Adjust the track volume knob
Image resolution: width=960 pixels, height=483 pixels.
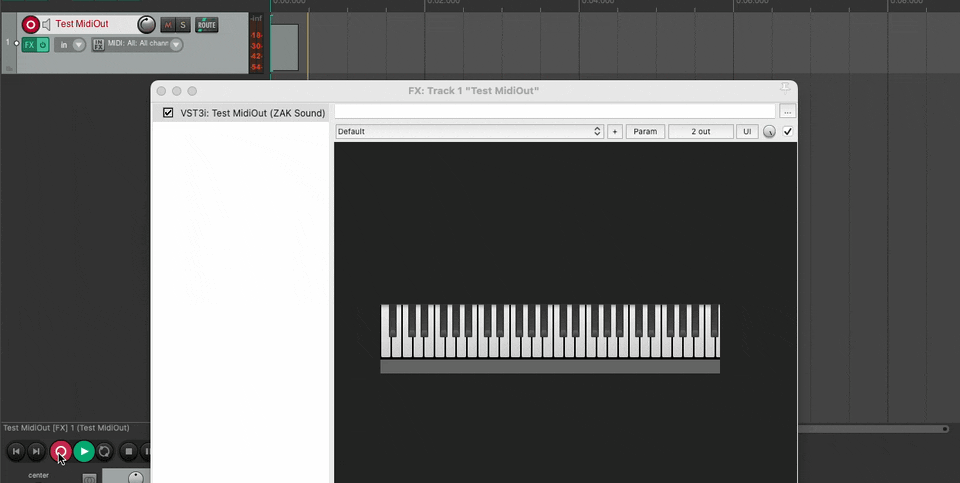tap(146, 24)
